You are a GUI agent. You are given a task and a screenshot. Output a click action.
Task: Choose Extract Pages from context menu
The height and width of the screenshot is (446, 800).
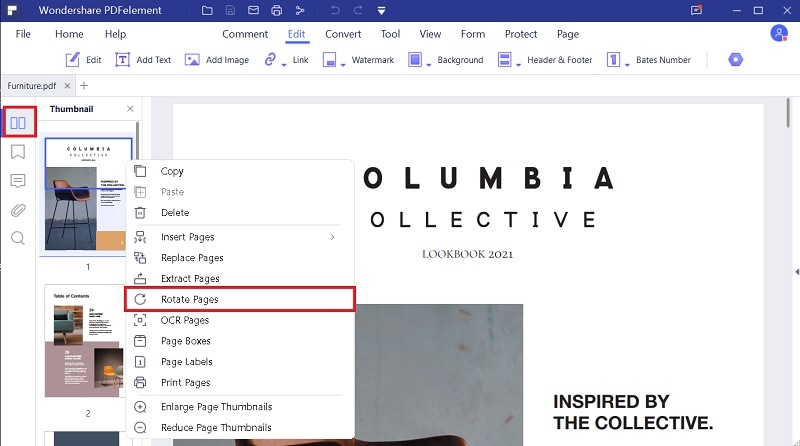coord(240,279)
